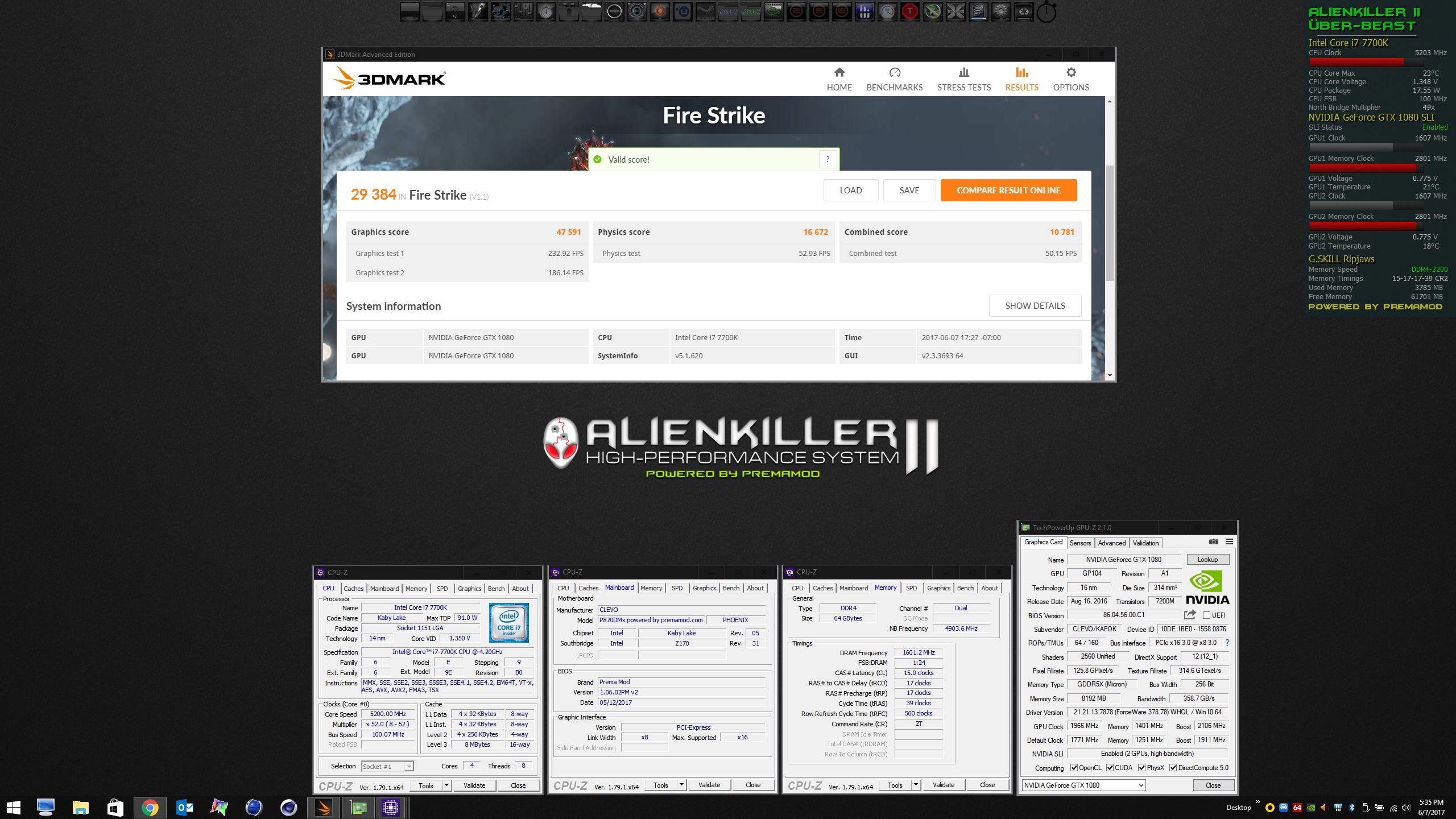Toggle the PhysX checkbox
The width and height of the screenshot is (1456, 819).
tap(1141, 768)
